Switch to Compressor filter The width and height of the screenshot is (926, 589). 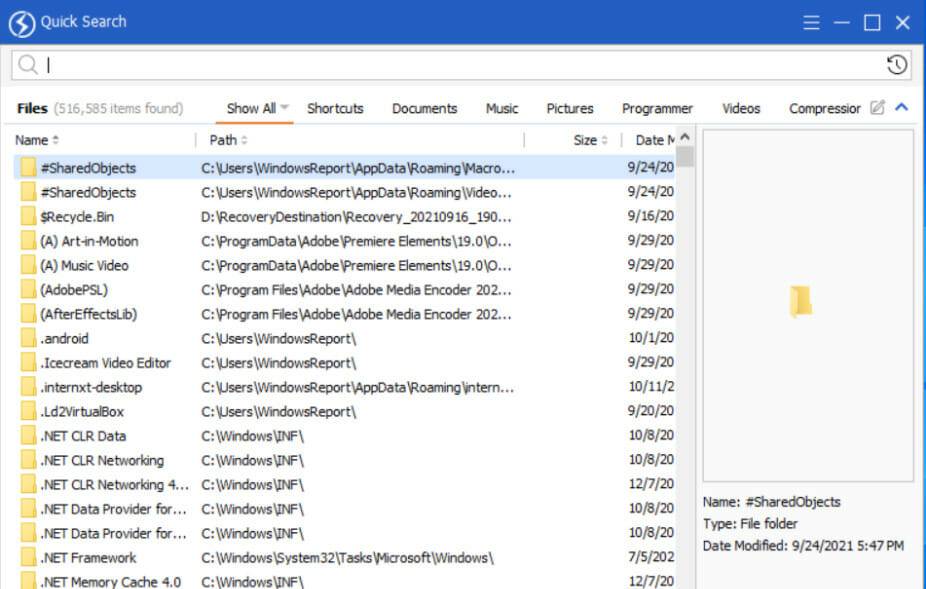click(824, 109)
